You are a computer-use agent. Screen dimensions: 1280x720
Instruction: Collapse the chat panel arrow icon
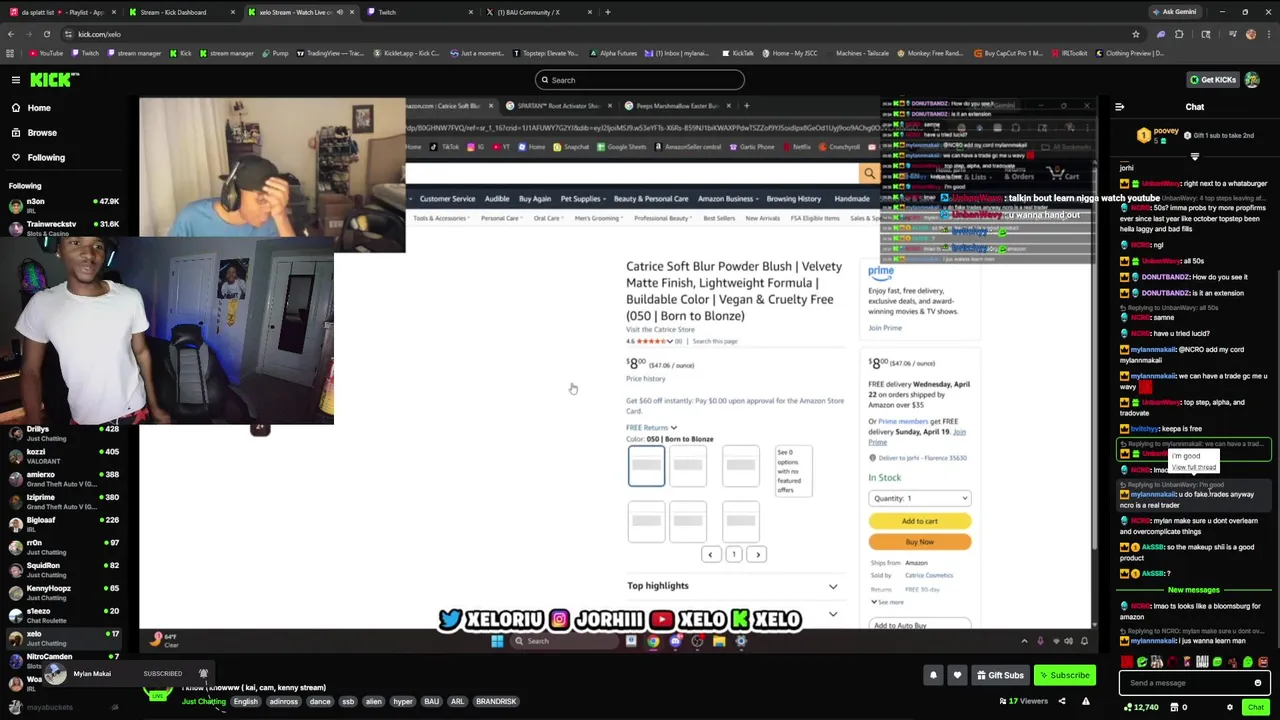1119,107
